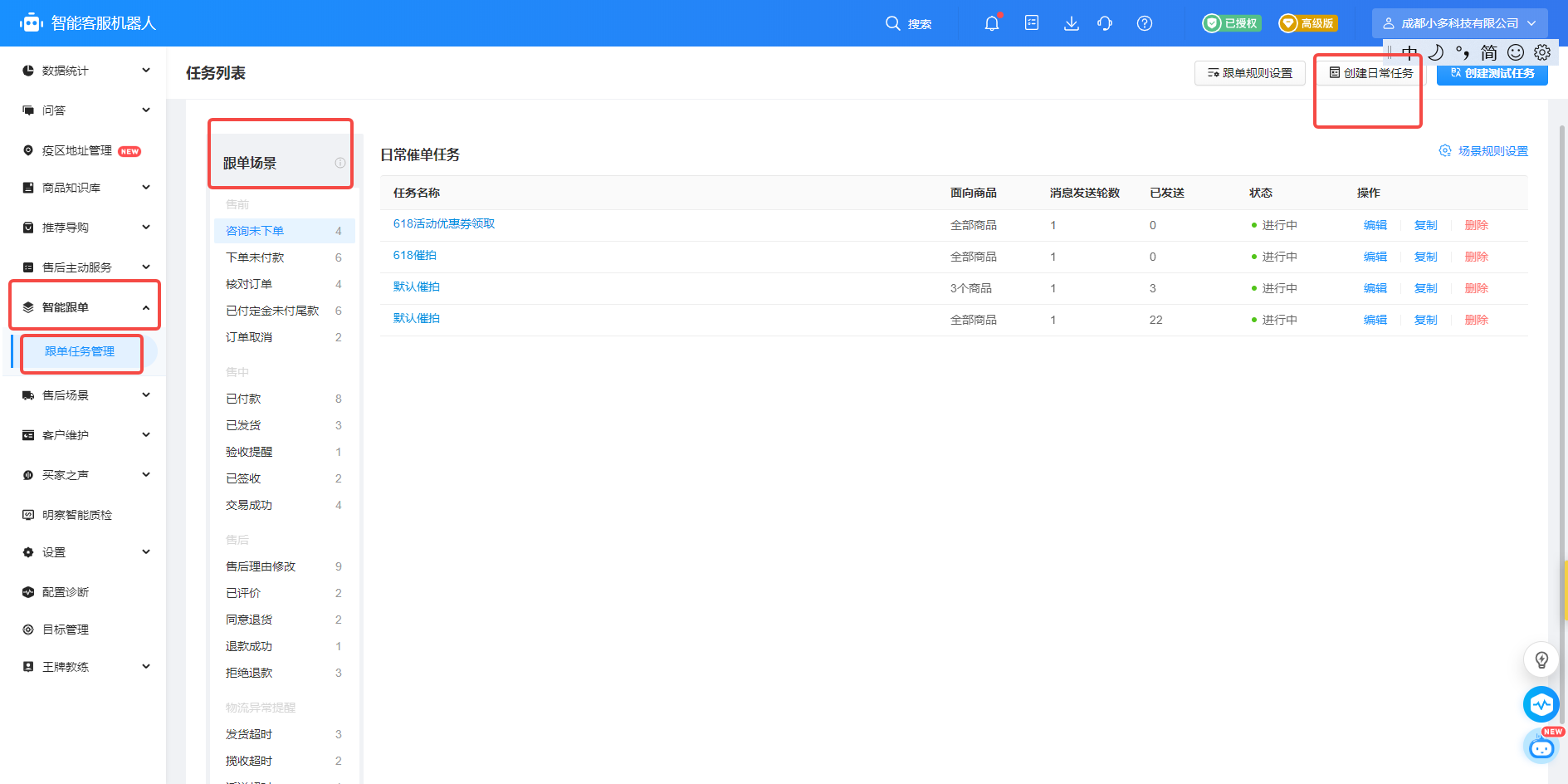1568x784 pixels.
Task: Expand the 问答 sidebar menu
Action: point(83,110)
